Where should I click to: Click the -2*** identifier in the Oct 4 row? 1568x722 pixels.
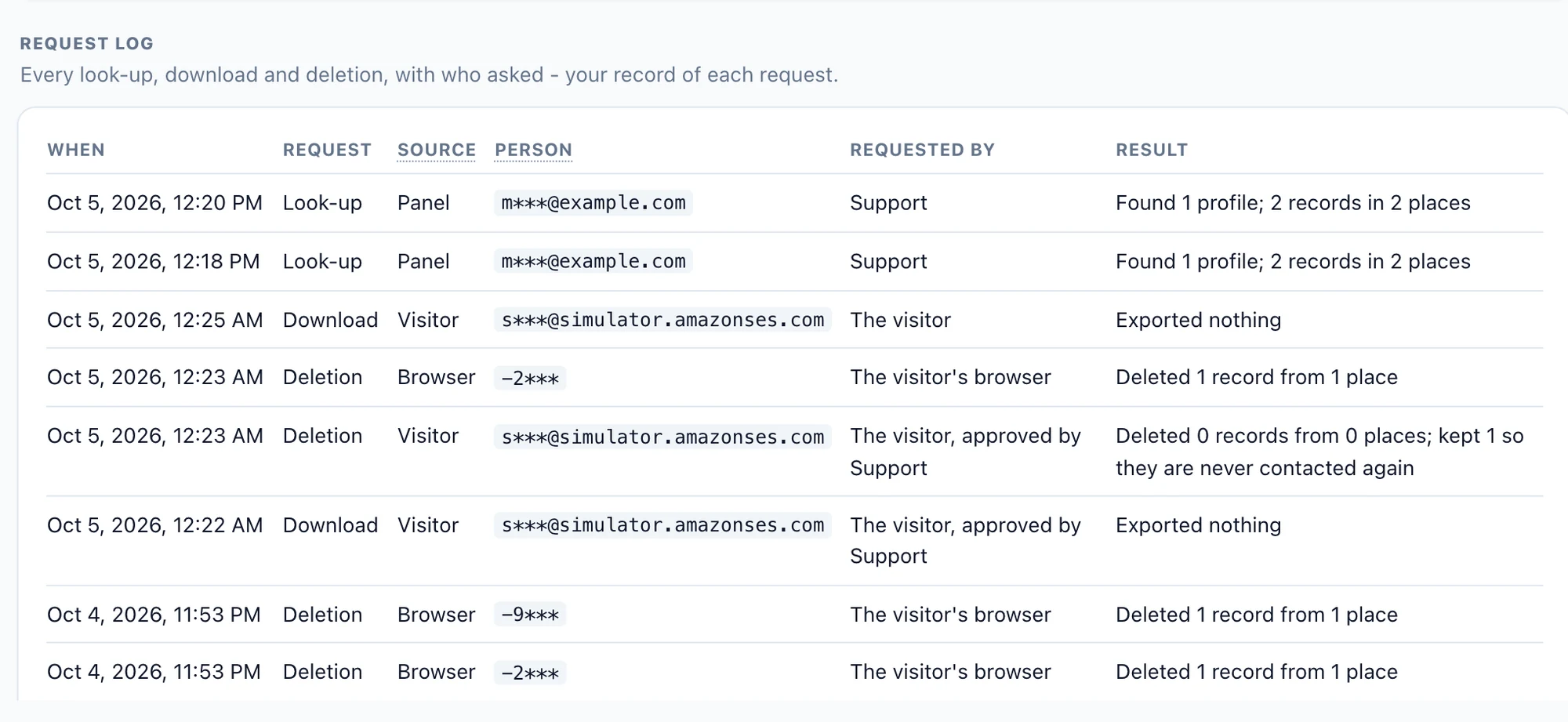pyautogui.click(x=530, y=673)
